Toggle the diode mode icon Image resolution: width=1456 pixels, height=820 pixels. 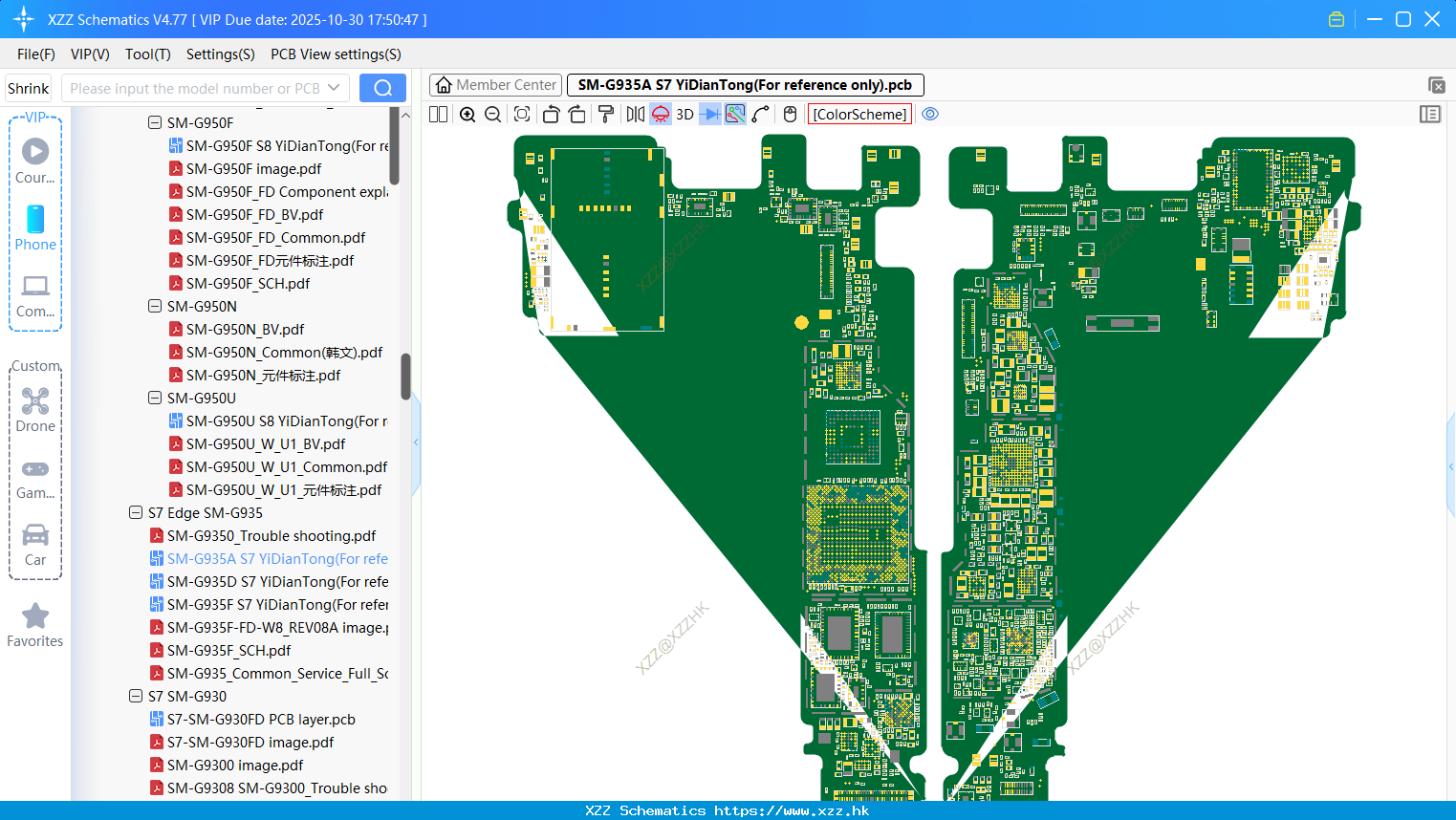click(x=710, y=115)
